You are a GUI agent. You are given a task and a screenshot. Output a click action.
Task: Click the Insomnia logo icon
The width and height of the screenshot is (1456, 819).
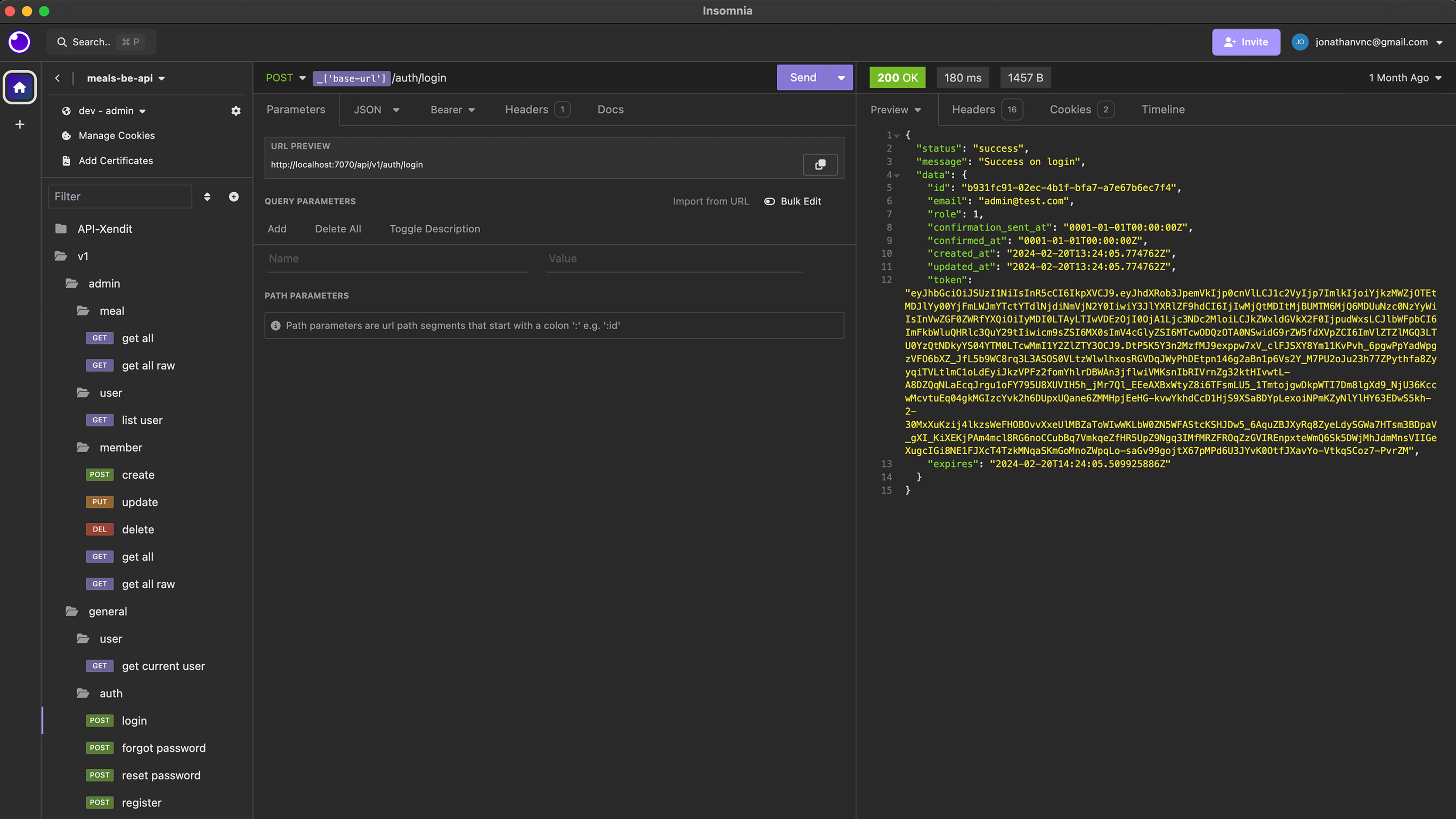coord(19,42)
